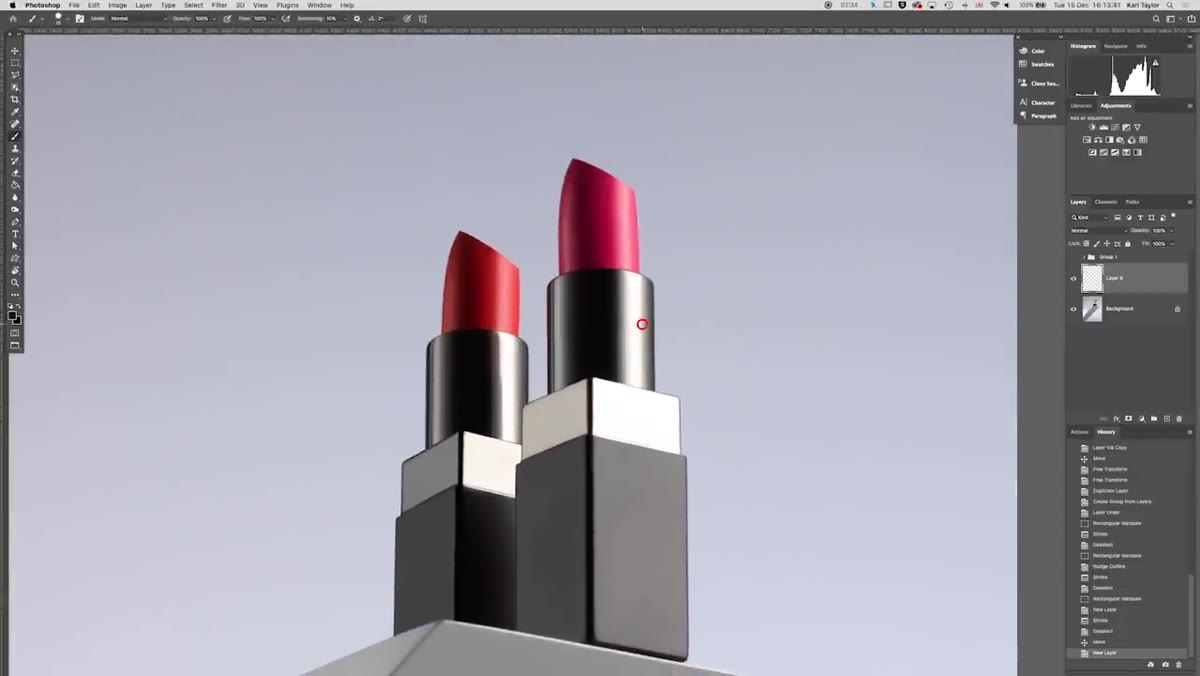This screenshot has height=676, width=1200.
Task: Expand Group 1 in Layers panel
Action: tap(1083, 257)
